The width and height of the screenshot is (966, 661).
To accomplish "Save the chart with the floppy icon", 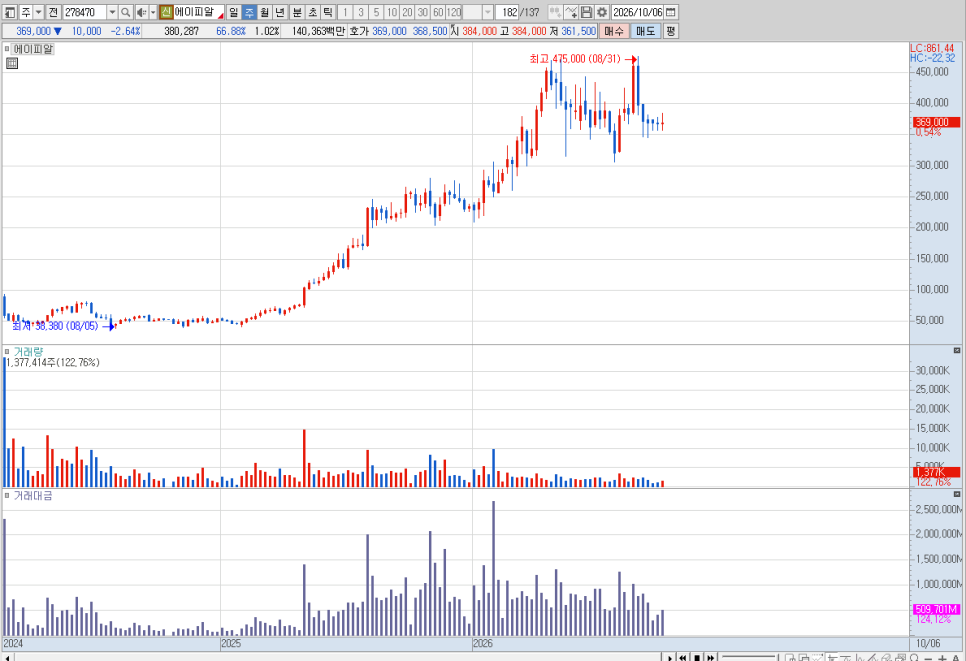I will pyautogui.click(x=586, y=12).
